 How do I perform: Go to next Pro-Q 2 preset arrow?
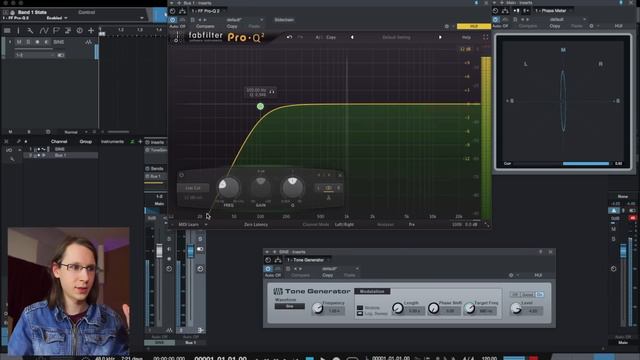click(440, 37)
